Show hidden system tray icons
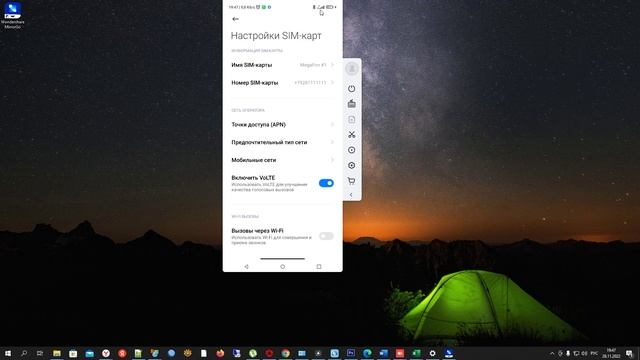640x360 pixels. (x=552, y=353)
